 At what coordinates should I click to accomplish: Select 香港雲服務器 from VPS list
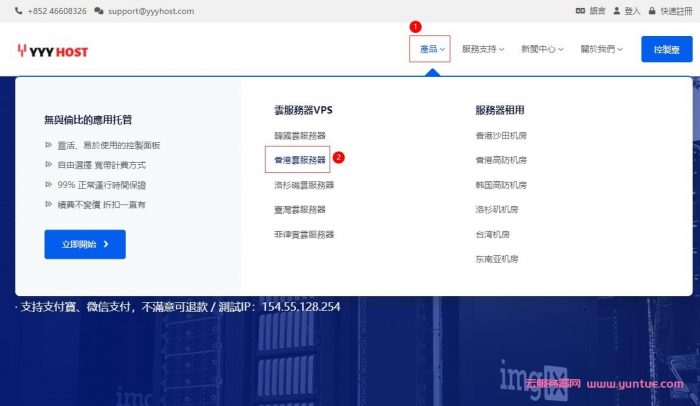pos(300,160)
